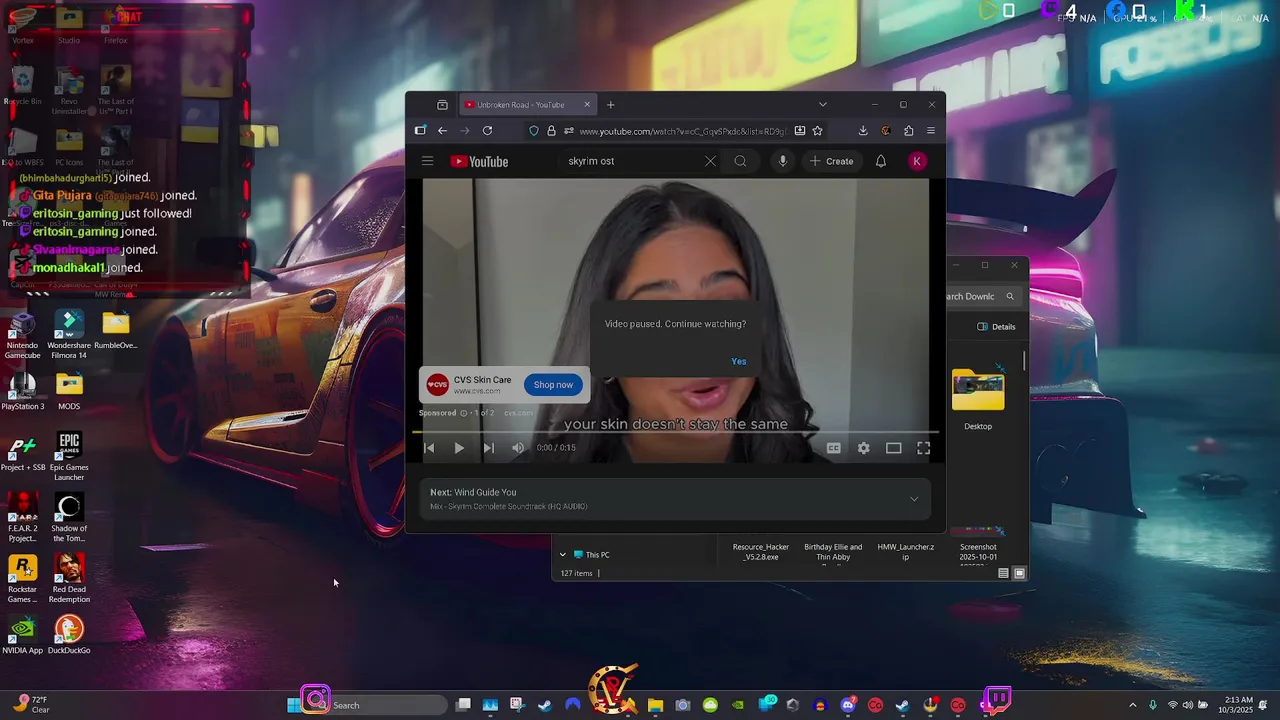This screenshot has width=1280, height=720.
Task: Select the MODS folder on desktop
Action: click(x=69, y=391)
